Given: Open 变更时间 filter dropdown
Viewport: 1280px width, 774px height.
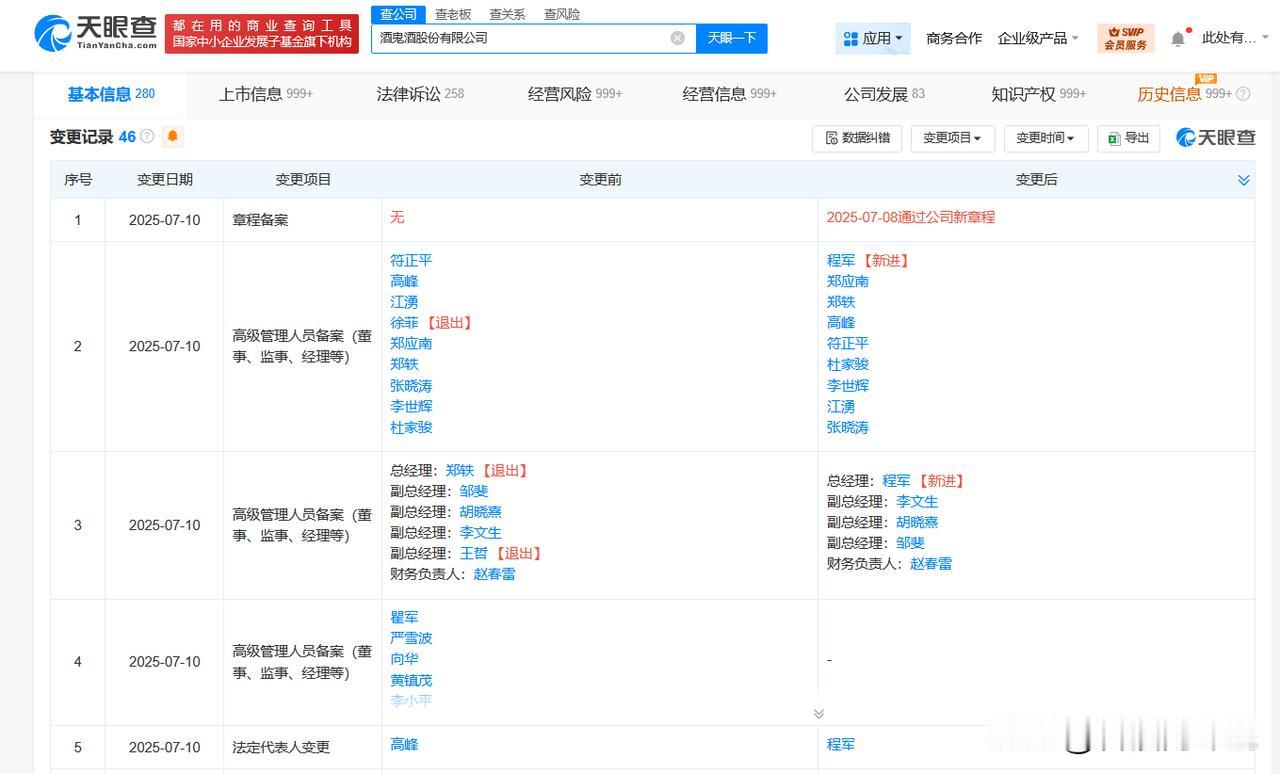Looking at the screenshot, I should 1046,138.
